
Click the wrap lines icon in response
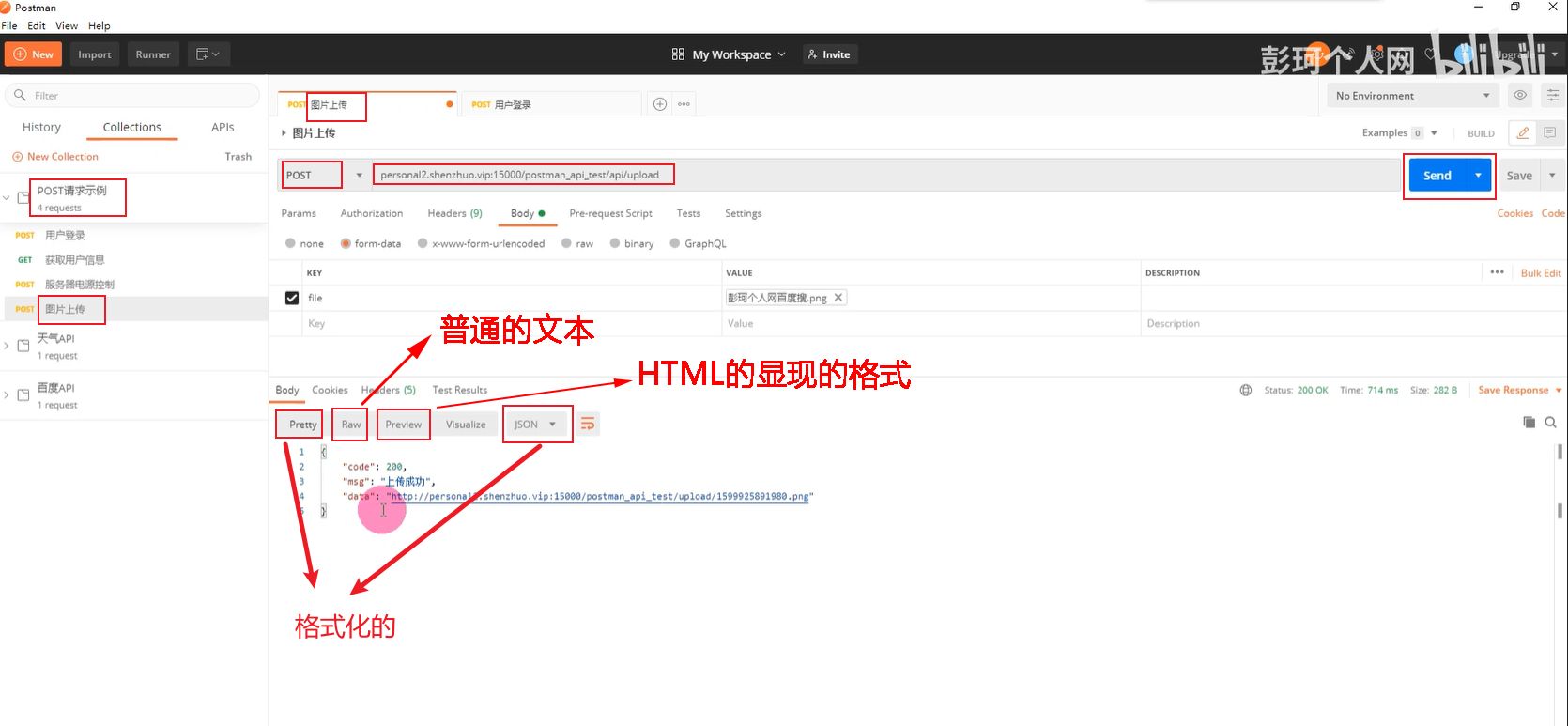pyautogui.click(x=588, y=425)
